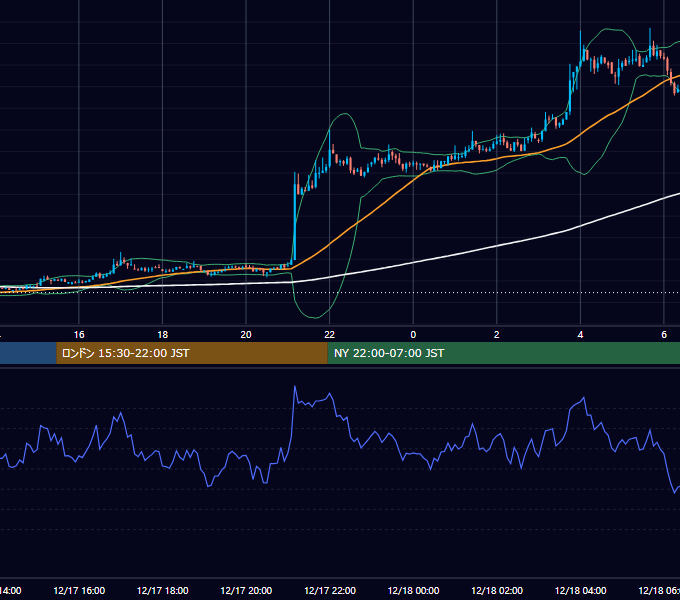Viewport: 680px width, 600px height.
Task: Click the 16 hour label on the price chart axis
Action: coord(79,335)
